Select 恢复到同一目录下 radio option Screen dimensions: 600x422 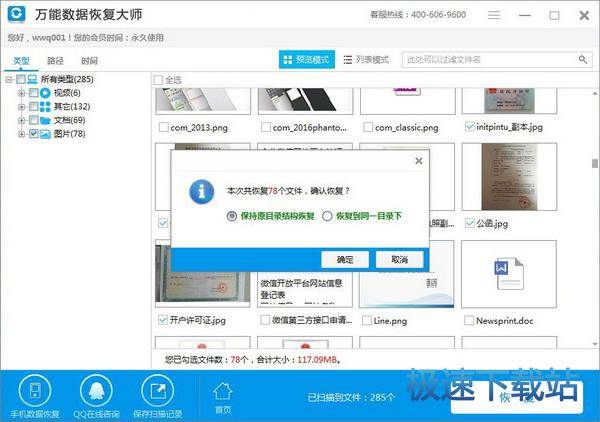tap(327, 216)
